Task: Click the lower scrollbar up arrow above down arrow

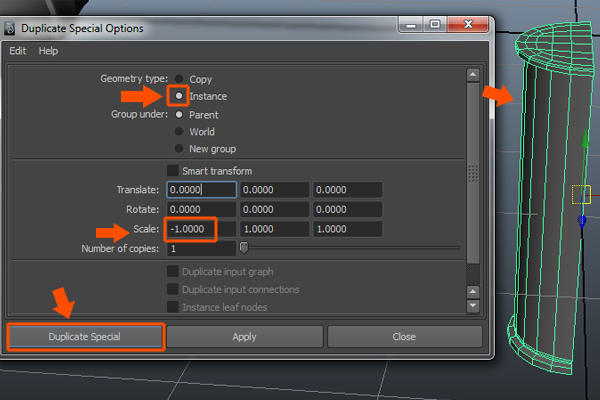Action: (473, 292)
